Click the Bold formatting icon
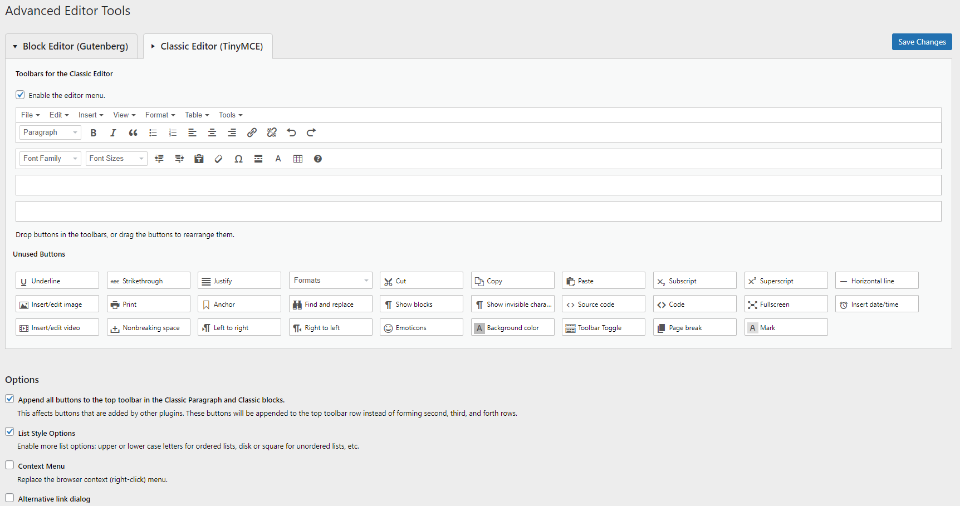Image resolution: width=960 pixels, height=506 pixels. (93, 133)
